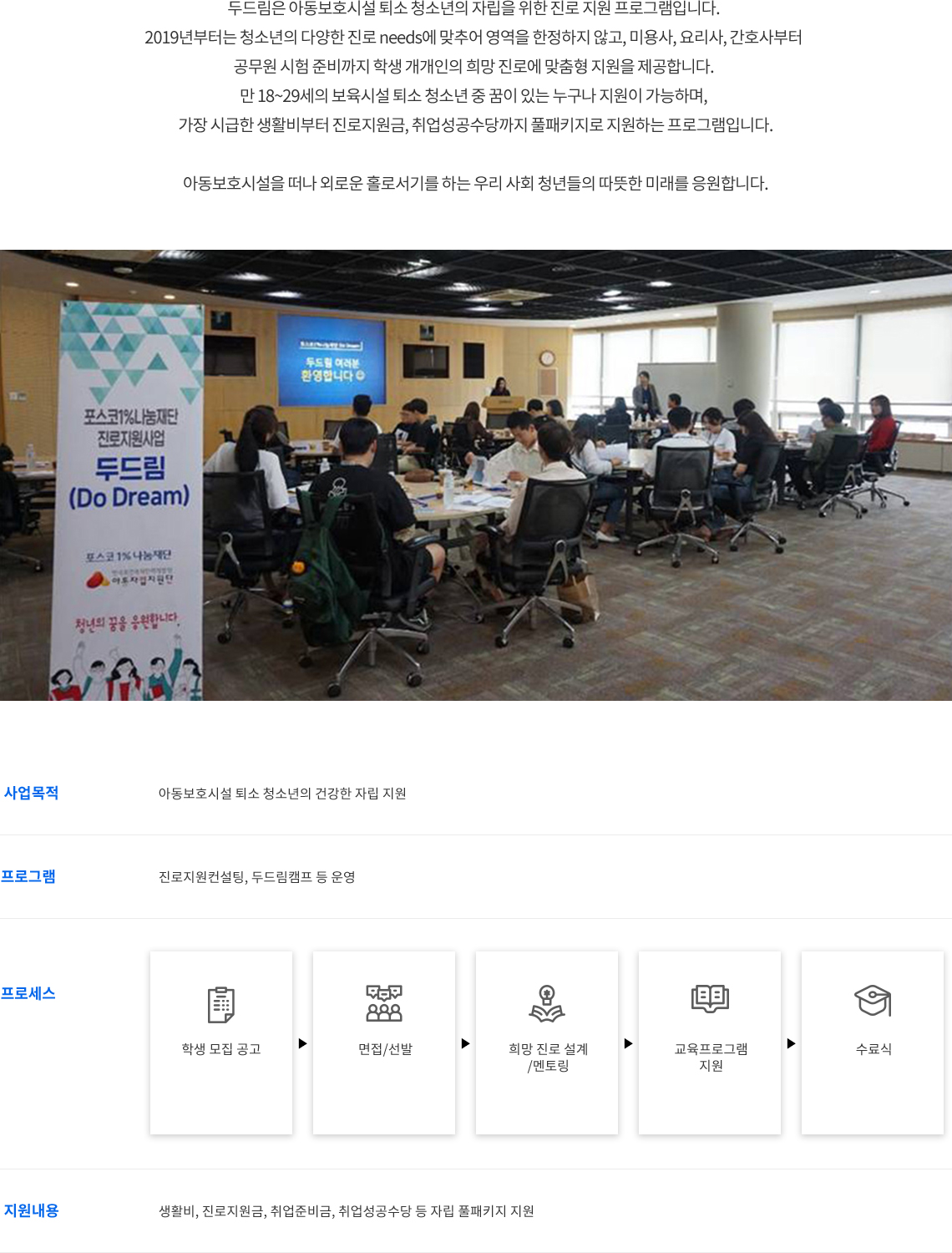
Task: Click the mentoring icon above 희망 진로 설계
Action: [547, 1003]
